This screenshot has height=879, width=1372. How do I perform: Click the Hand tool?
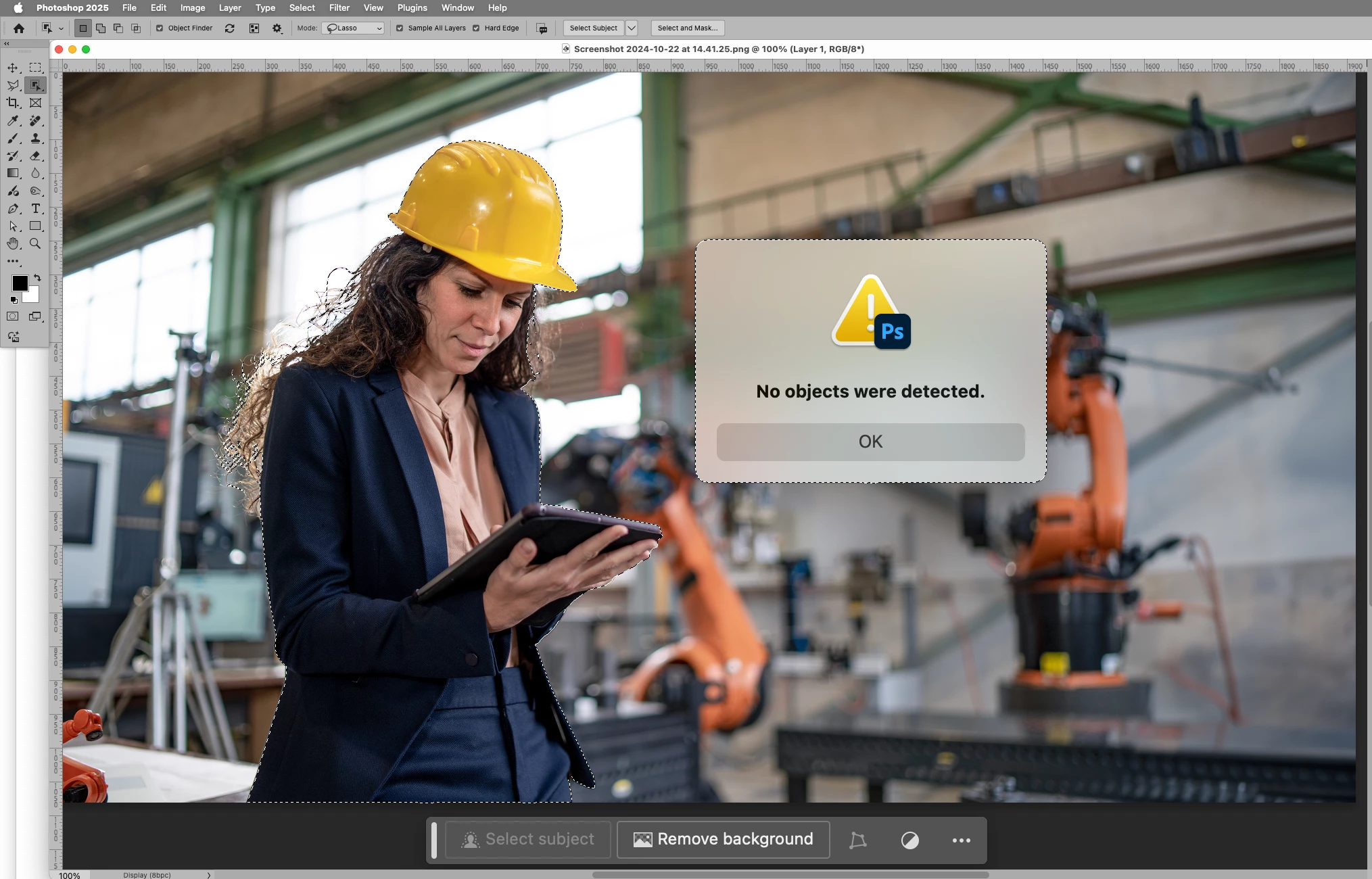click(x=13, y=243)
